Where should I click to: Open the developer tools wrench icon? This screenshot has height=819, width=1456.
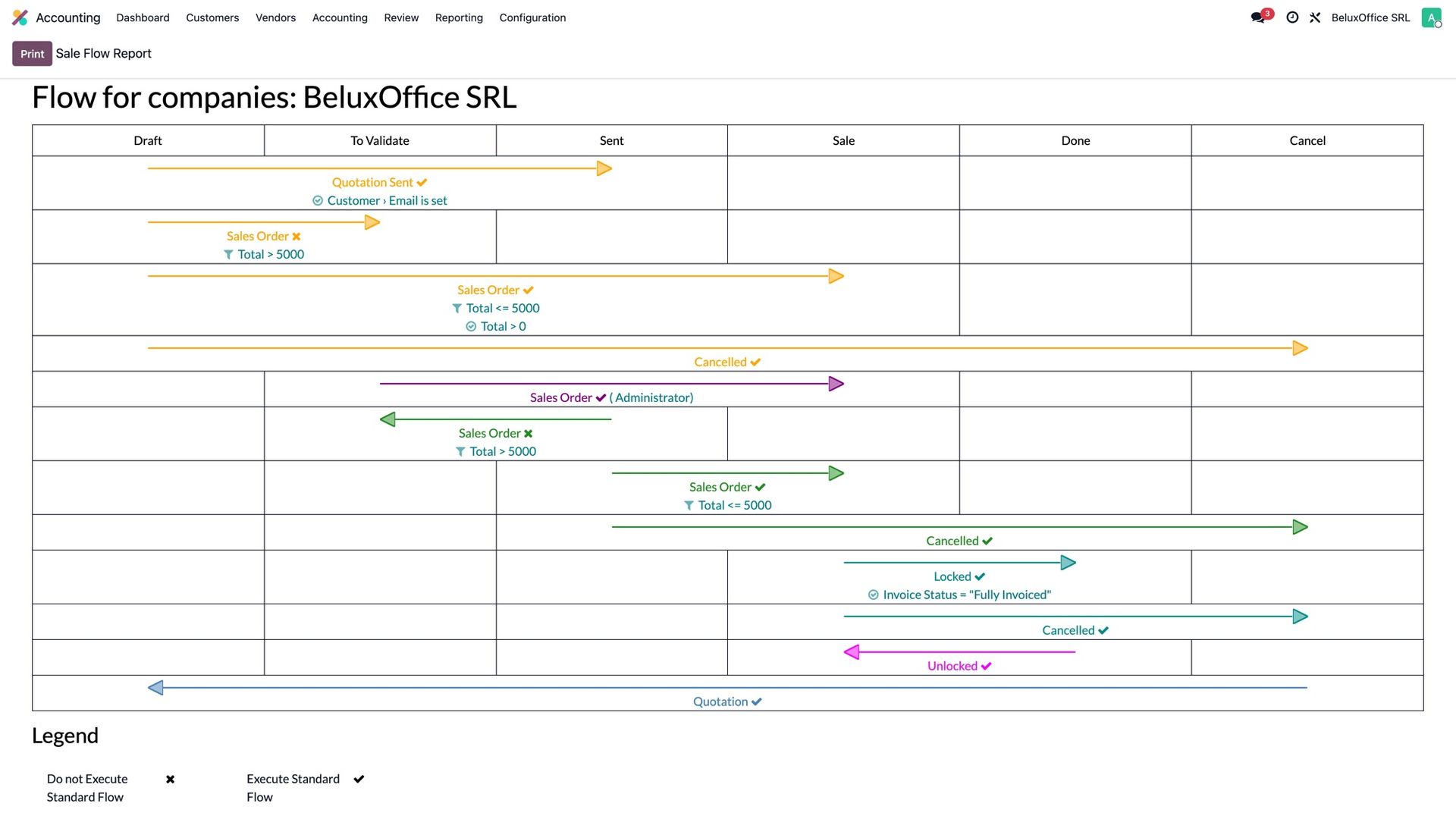pos(1315,17)
